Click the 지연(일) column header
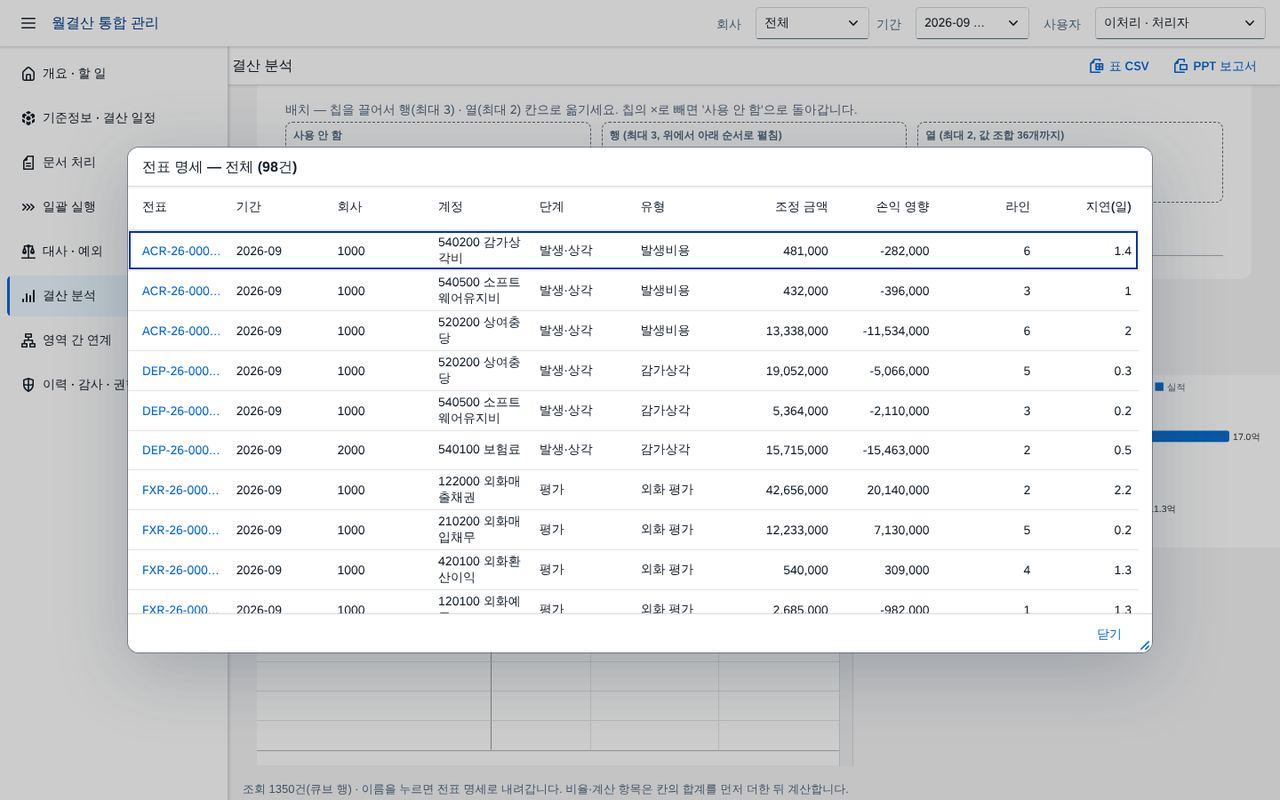This screenshot has height=800, width=1280. click(1108, 207)
